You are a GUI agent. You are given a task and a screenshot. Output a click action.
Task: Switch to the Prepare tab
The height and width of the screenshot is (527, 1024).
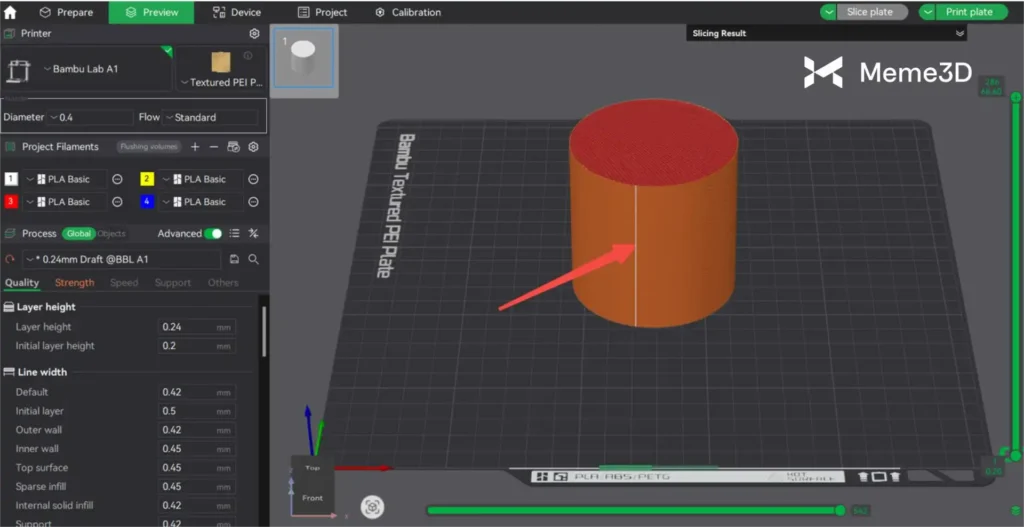66,12
